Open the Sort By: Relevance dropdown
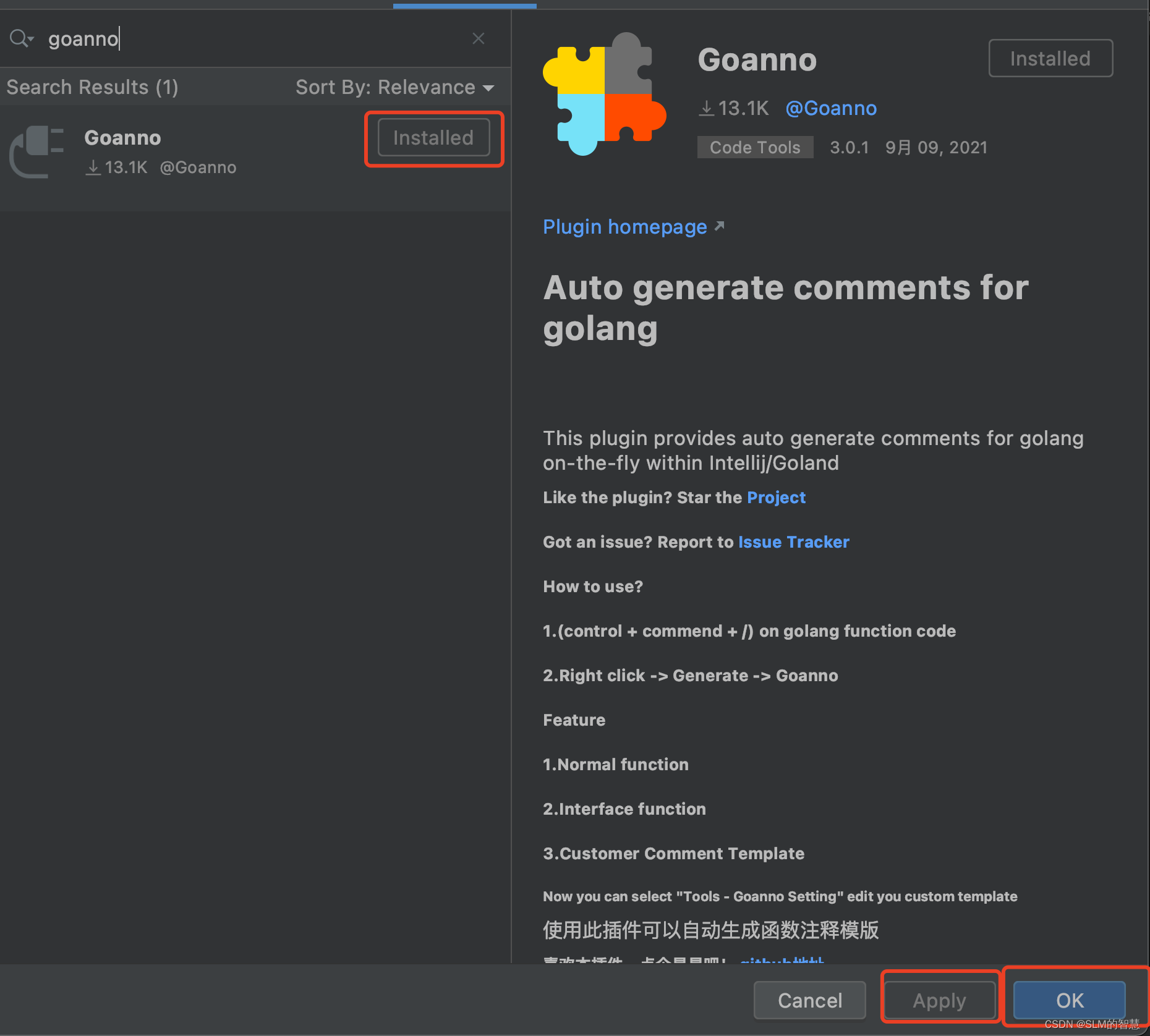 394,87
